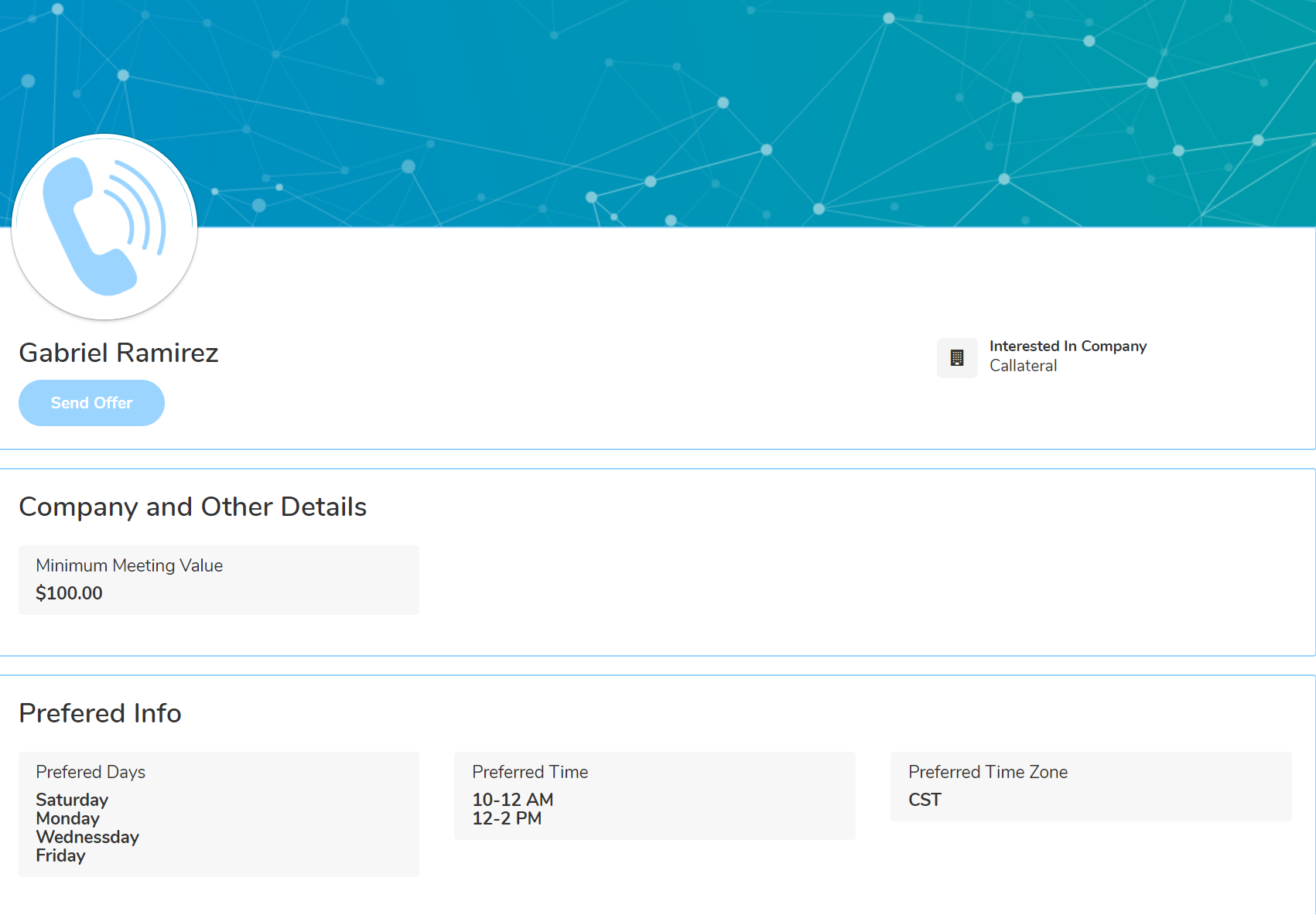Click the company name Callateral
Viewport: 1316px width, 915px height.
(1023, 366)
